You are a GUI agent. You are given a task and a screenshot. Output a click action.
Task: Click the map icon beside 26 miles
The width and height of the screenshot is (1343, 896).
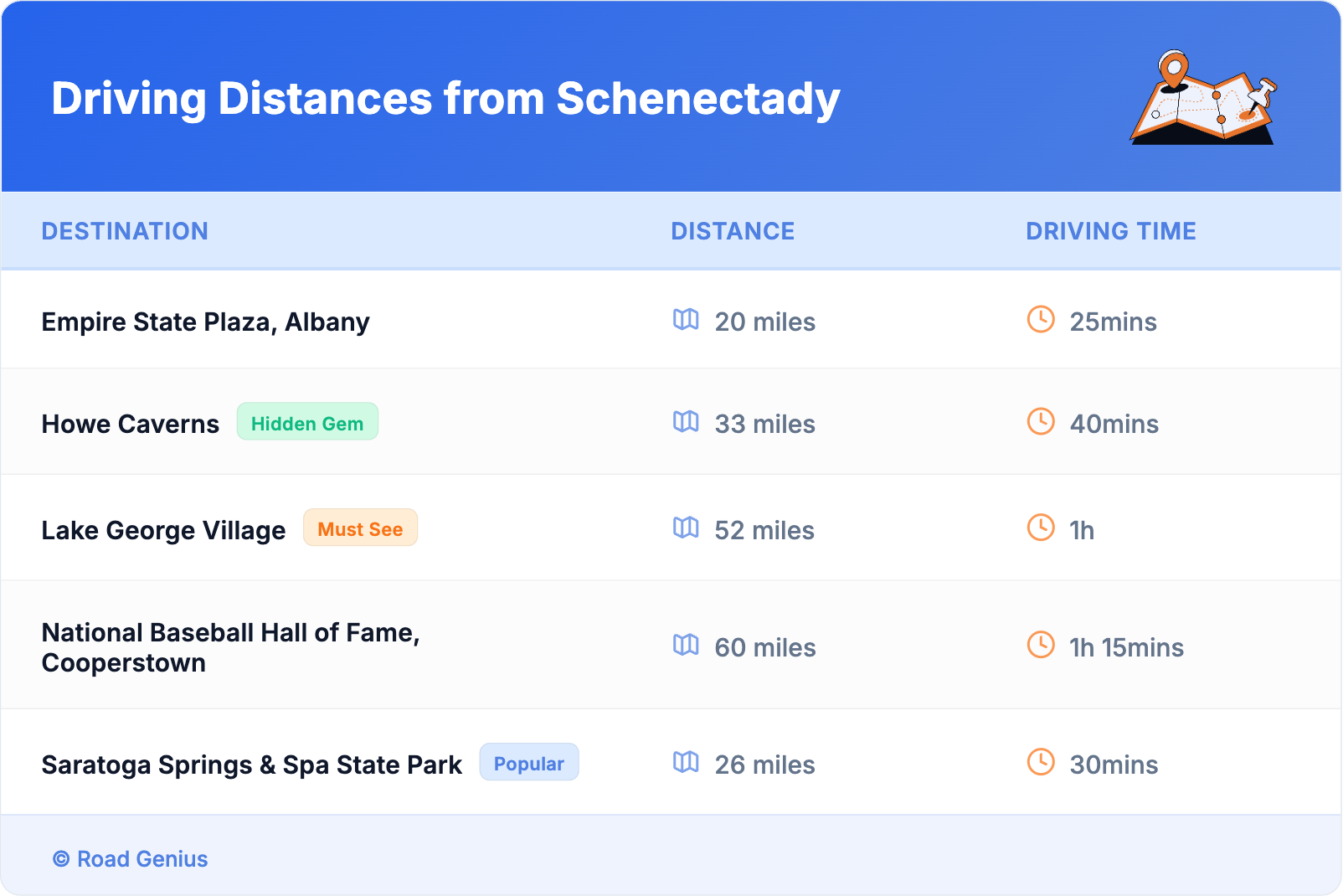(x=686, y=763)
